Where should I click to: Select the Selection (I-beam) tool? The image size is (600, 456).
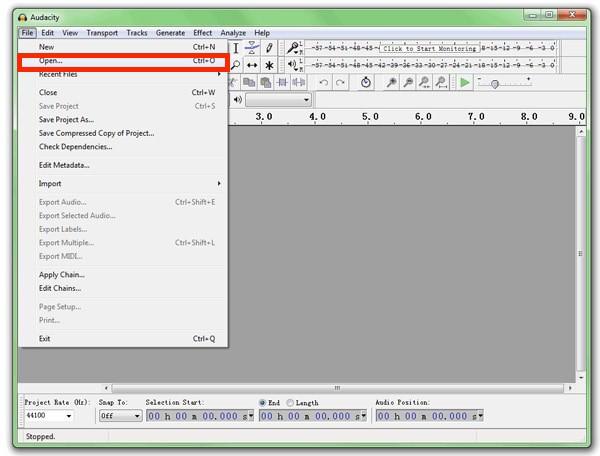point(236,48)
